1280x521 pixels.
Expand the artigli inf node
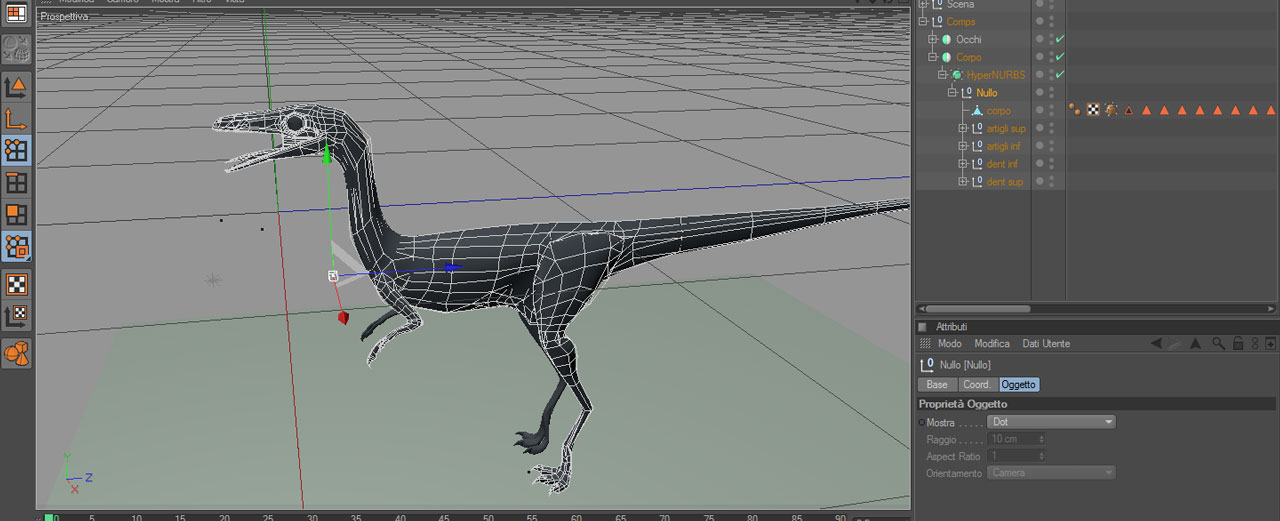coord(963,146)
